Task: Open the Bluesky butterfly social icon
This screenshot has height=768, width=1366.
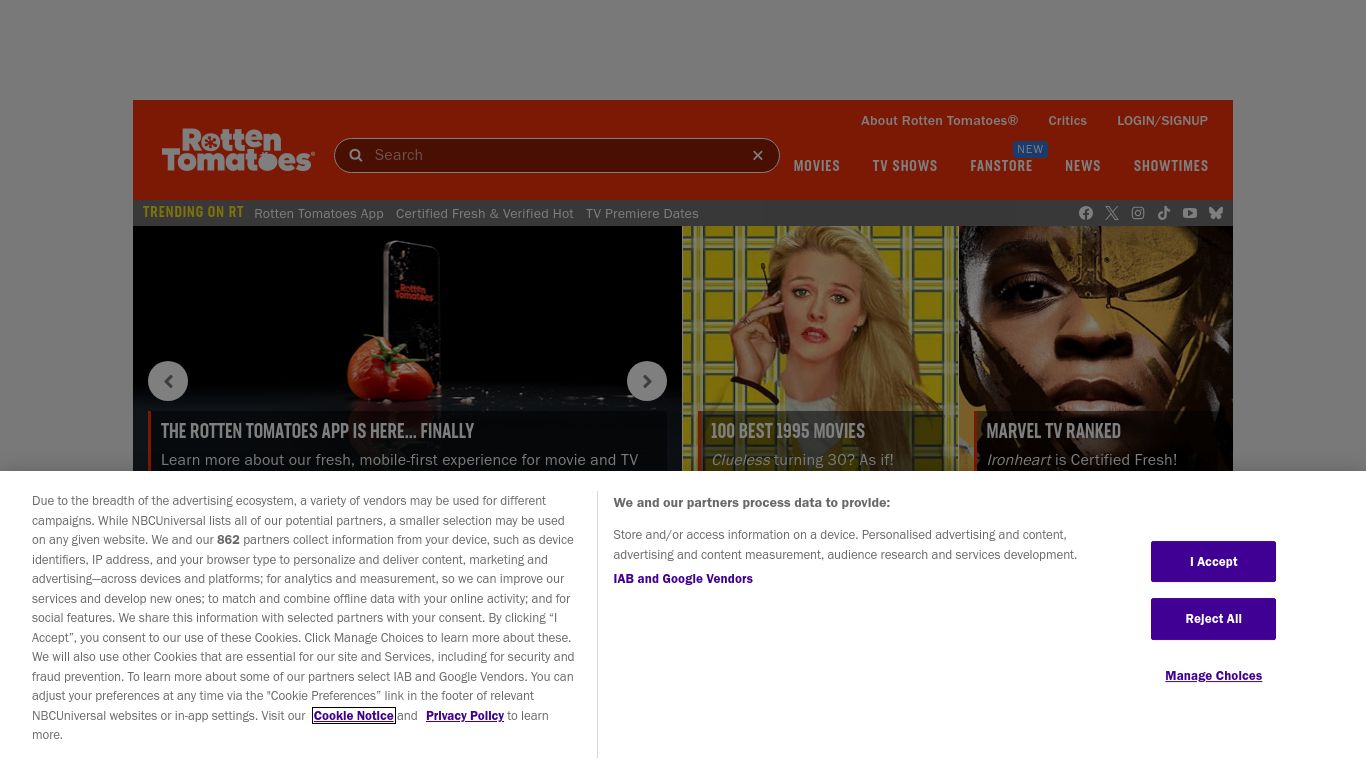Action: (x=1216, y=213)
